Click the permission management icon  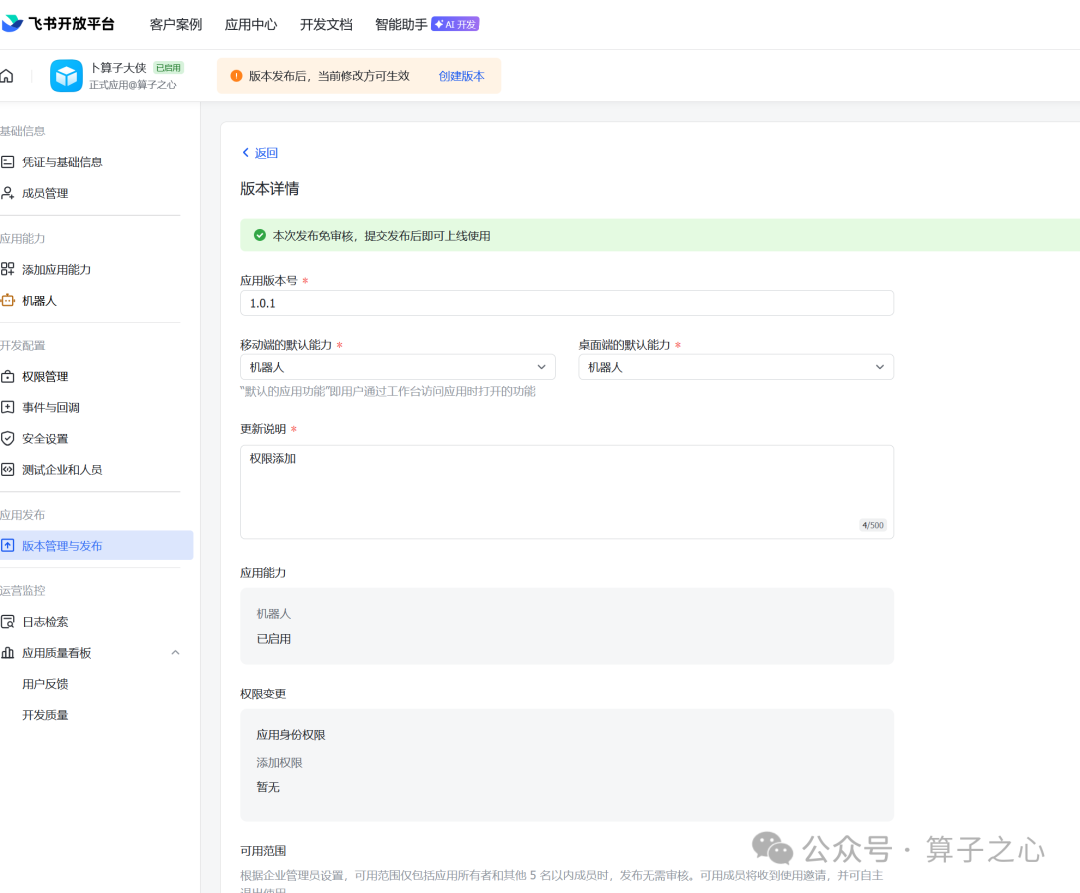pyautogui.click(x=8, y=377)
